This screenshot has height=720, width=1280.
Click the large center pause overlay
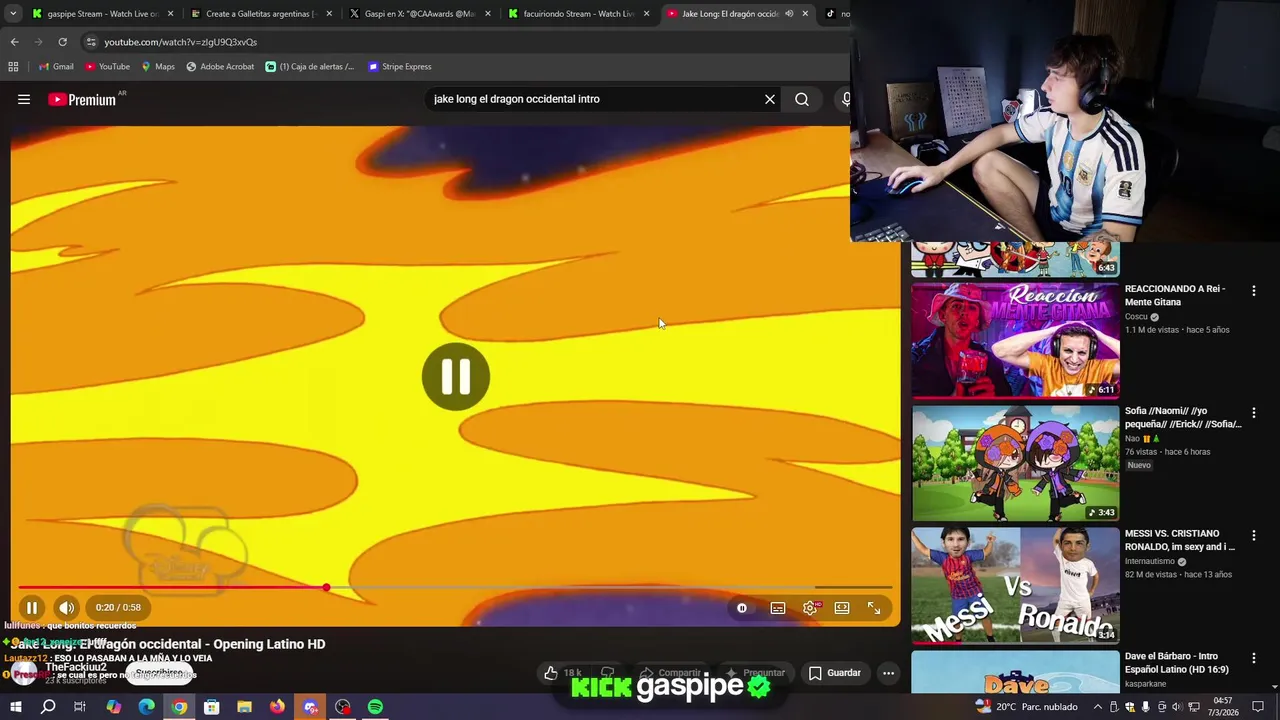pyautogui.click(x=456, y=377)
